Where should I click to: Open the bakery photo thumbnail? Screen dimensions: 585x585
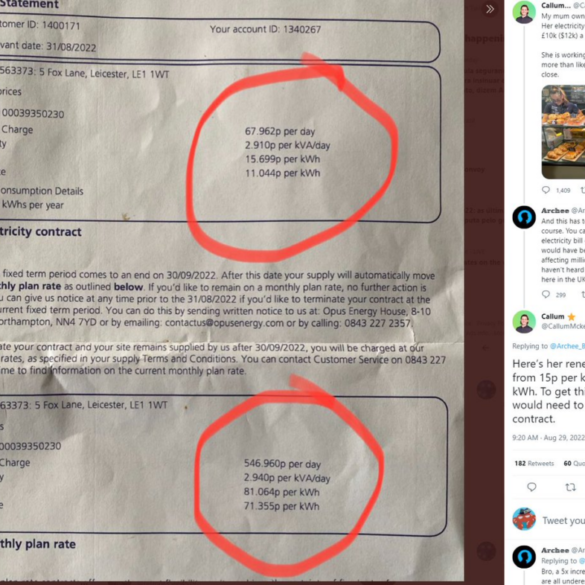click(x=563, y=132)
